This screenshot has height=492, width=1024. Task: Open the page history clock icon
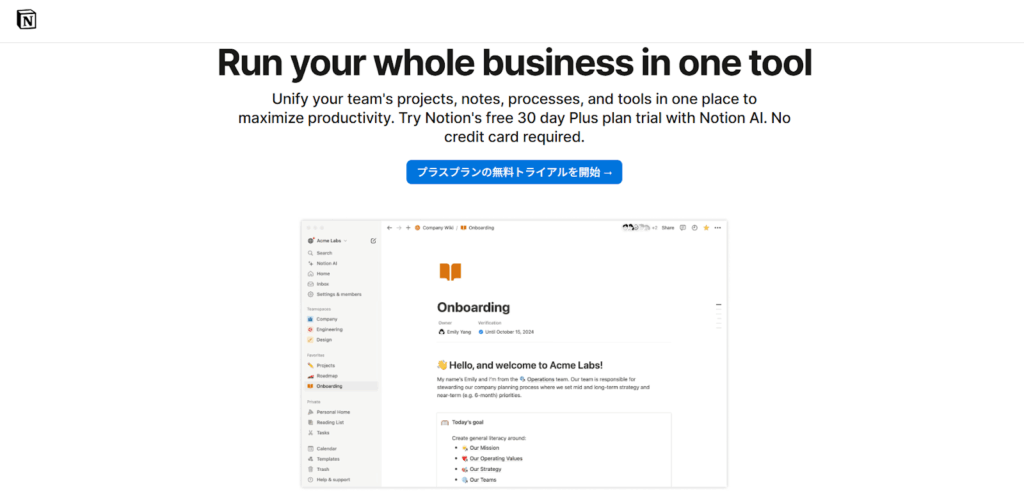[694, 228]
